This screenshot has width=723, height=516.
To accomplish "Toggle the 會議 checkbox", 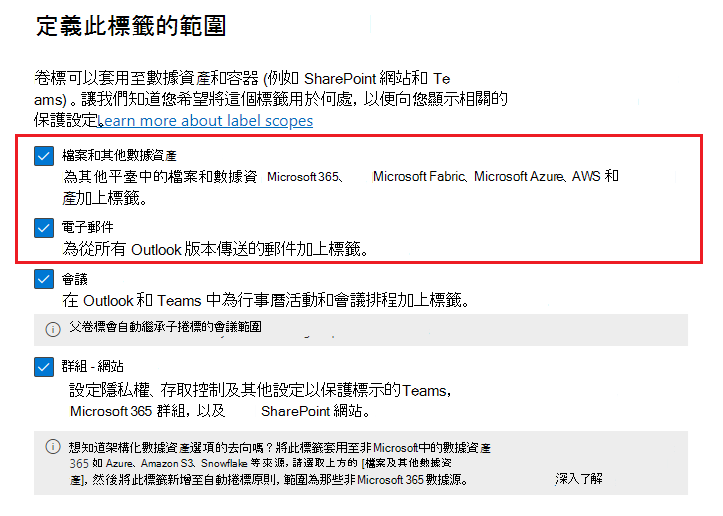I will 44,279.
